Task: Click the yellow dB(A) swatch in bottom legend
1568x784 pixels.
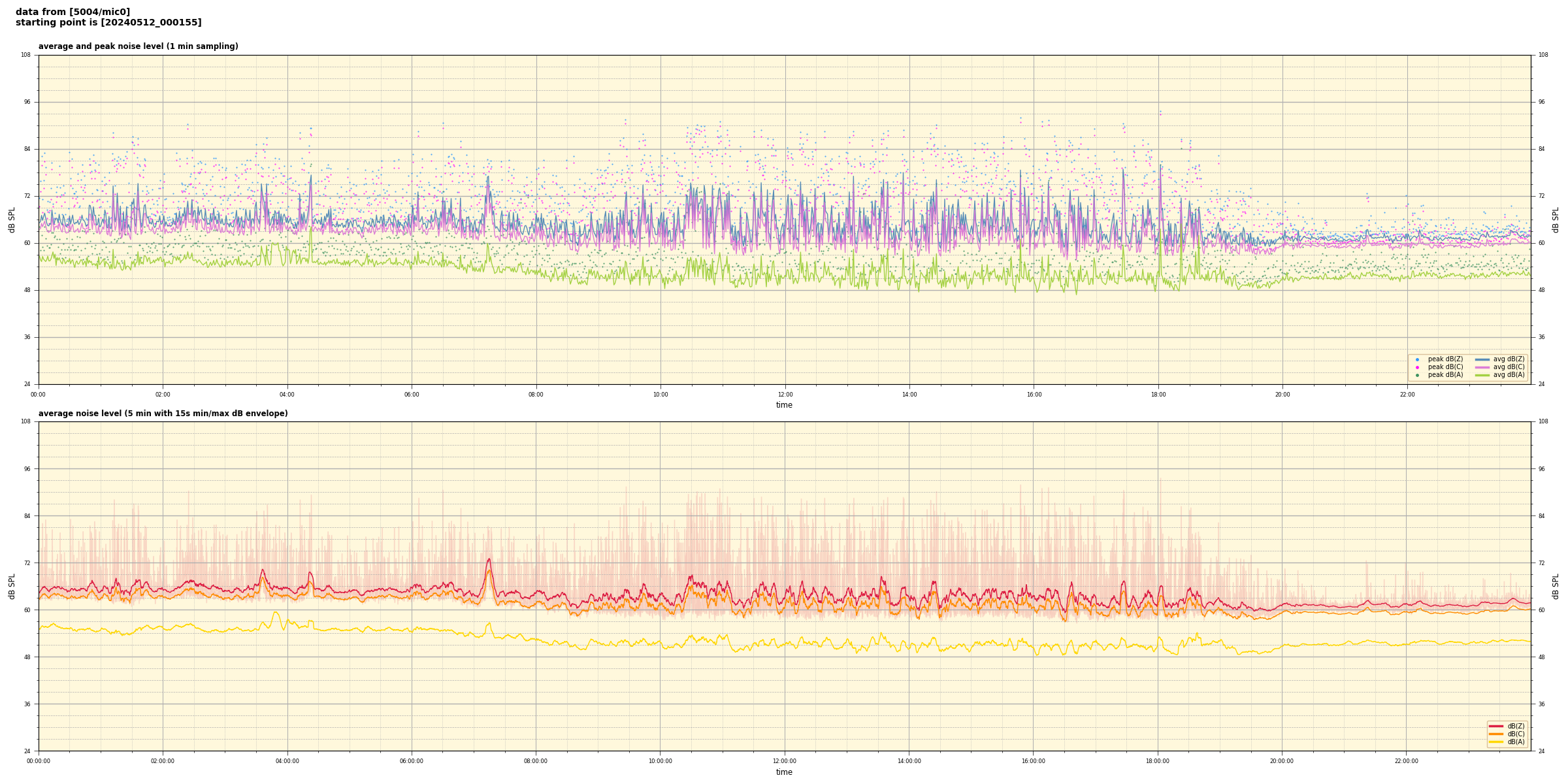Action: tap(1496, 742)
